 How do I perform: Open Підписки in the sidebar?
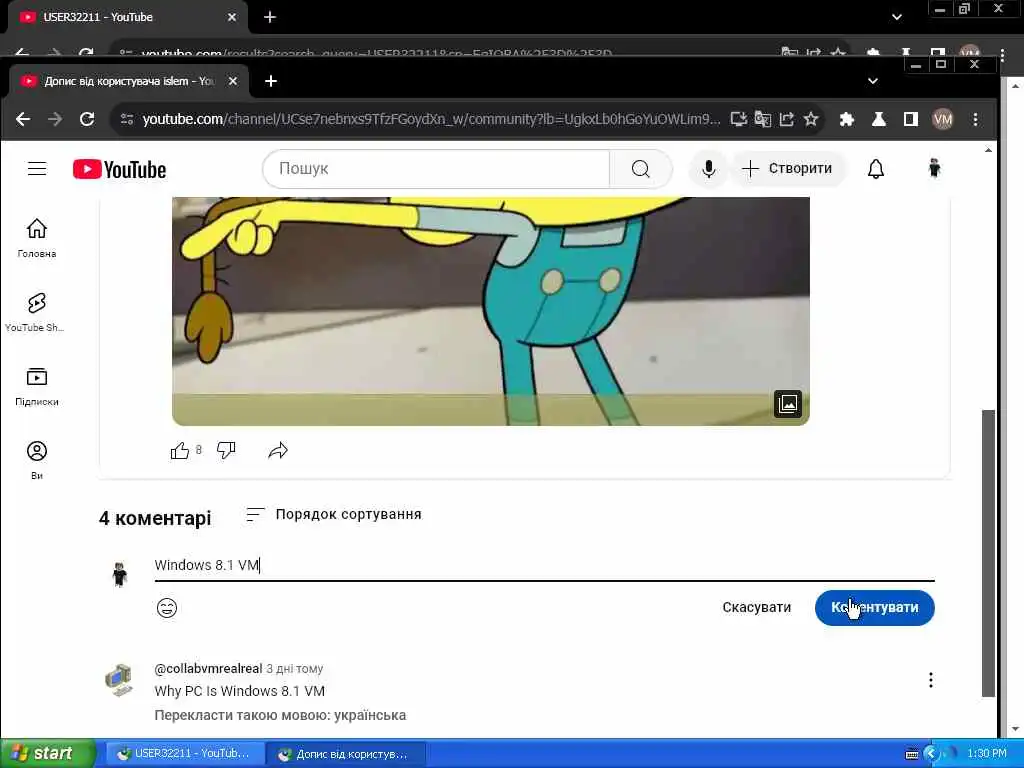click(37, 387)
